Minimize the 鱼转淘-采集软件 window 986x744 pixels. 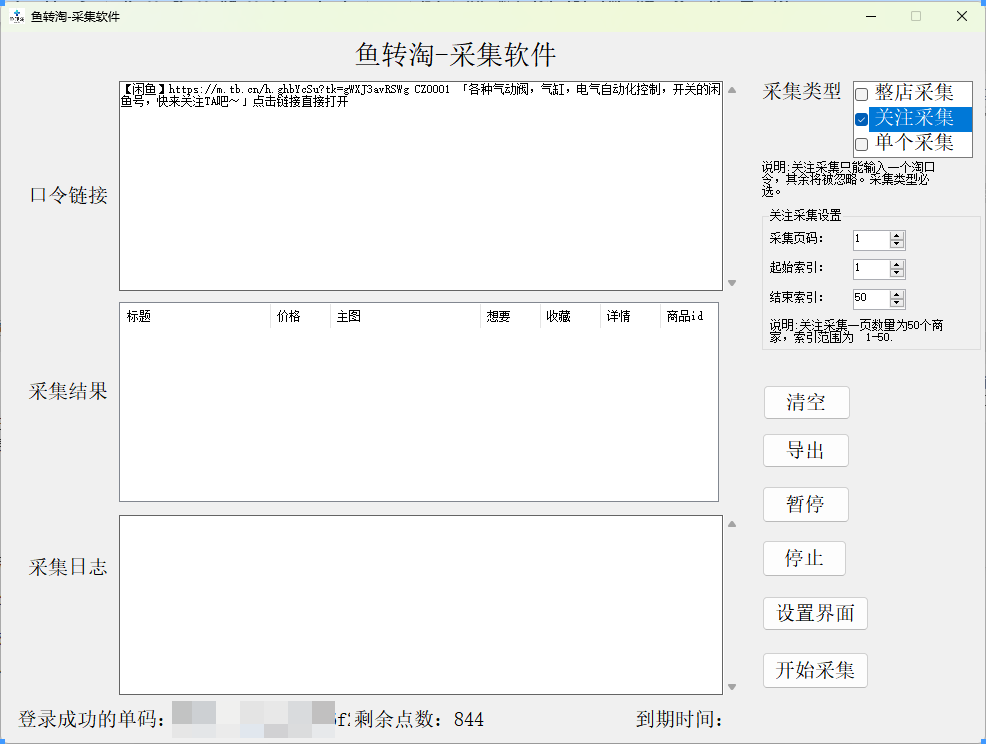(871, 16)
